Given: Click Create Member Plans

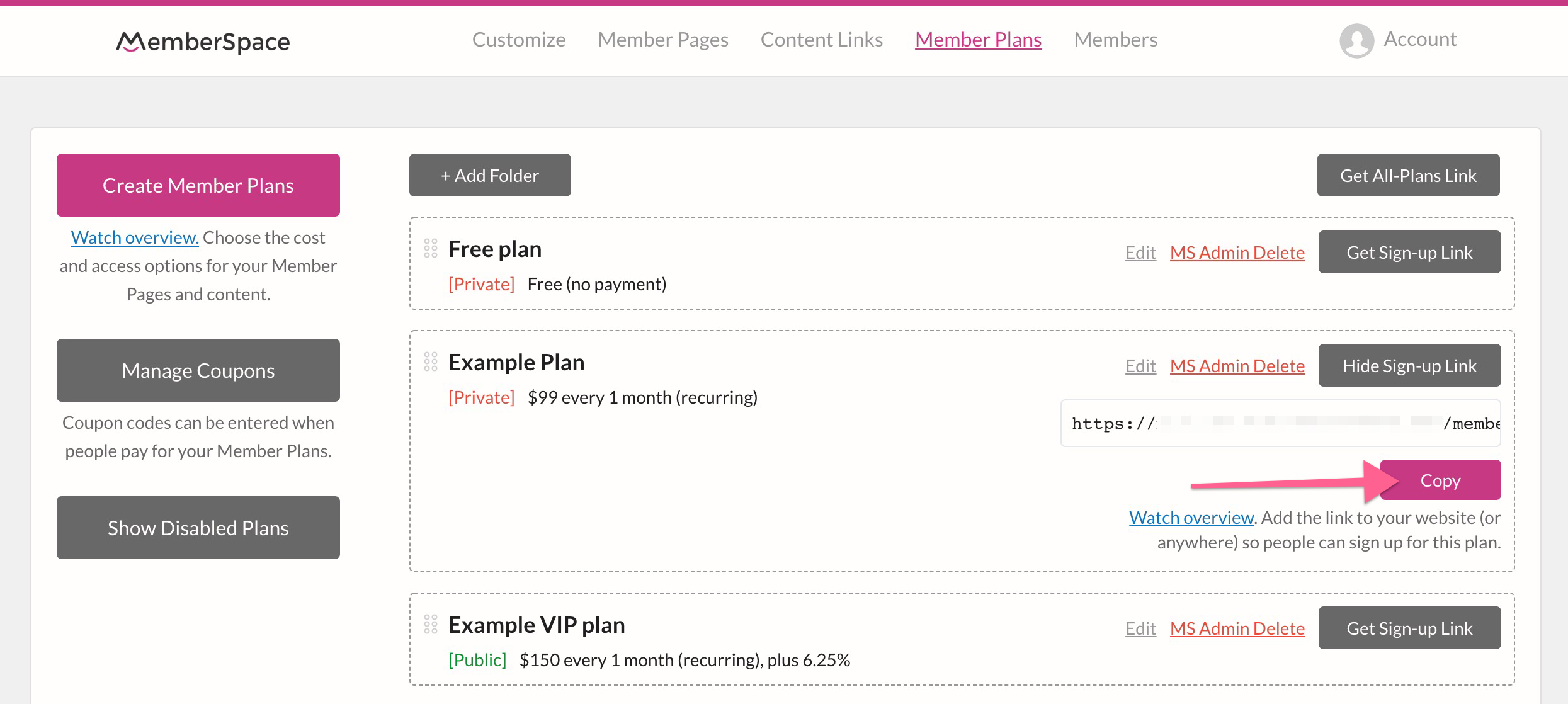Looking at the screenshot, I should 198,185.
